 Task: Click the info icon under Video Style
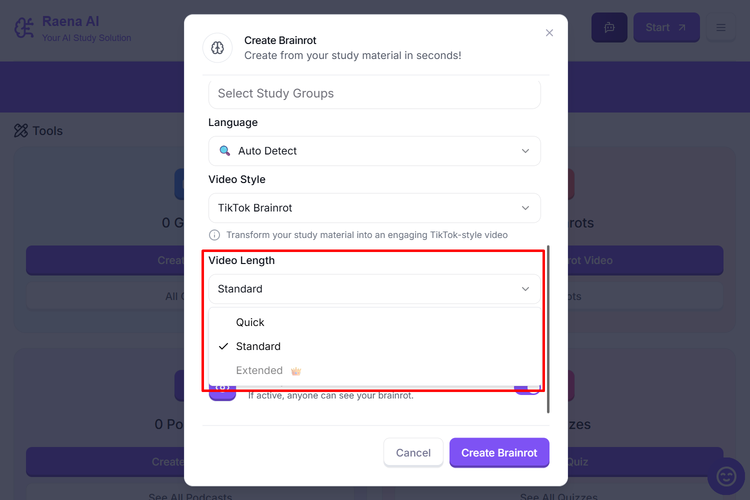(215, 235)
